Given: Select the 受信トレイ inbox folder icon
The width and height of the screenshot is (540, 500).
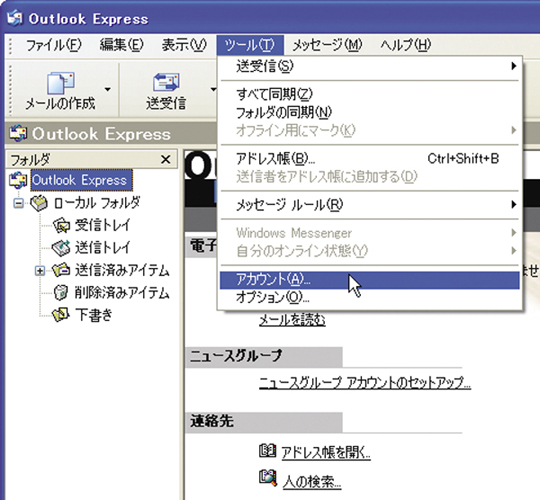Looking at the screenshot, I should pos(62,225).
